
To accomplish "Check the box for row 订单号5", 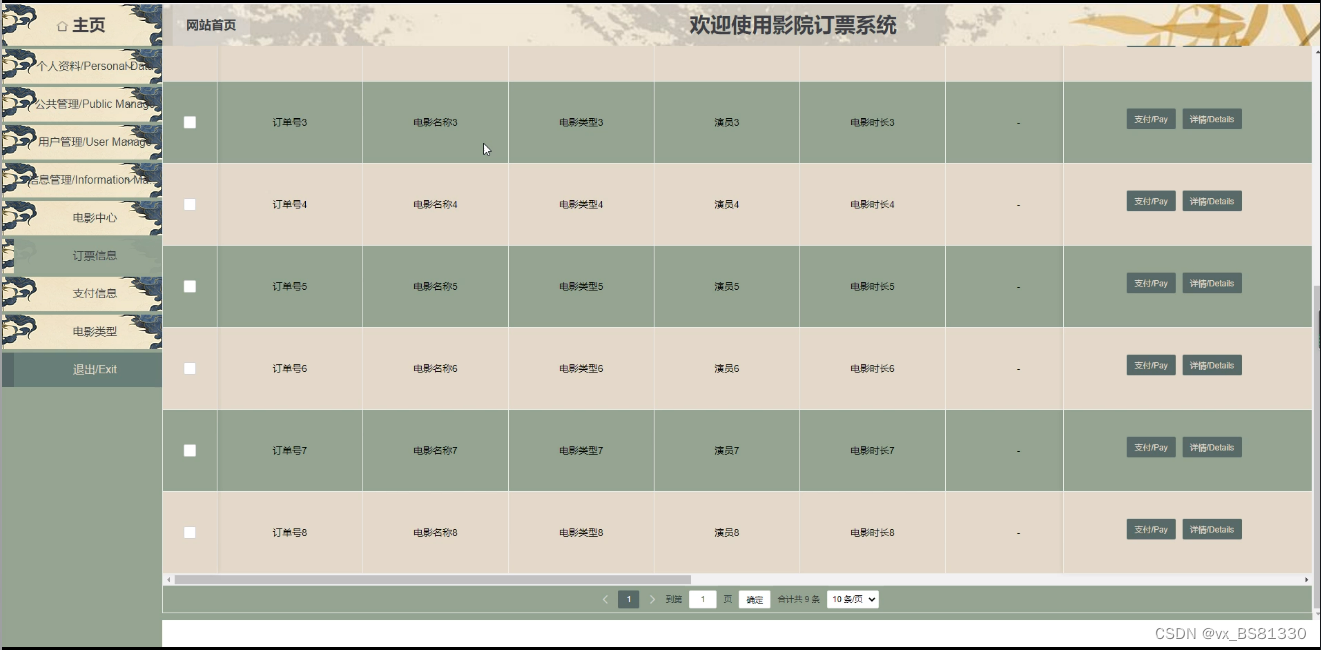I will pyautogui.click(x=190, y=286).
